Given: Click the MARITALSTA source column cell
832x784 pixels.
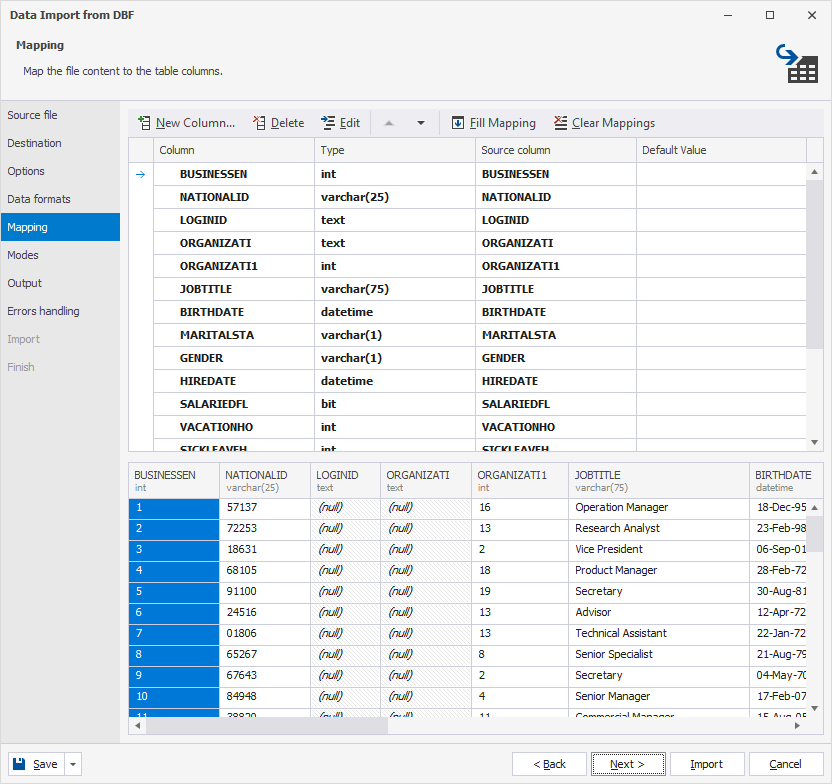Looking at the screenshot, I should point(556,335).
